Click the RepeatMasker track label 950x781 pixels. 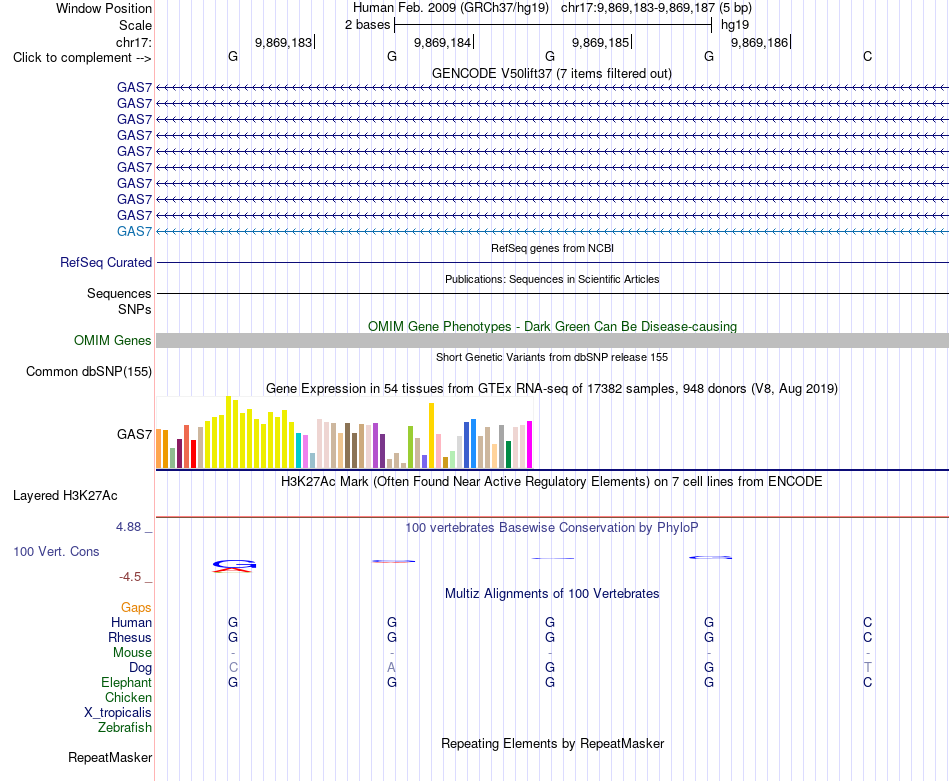(110, 757)
